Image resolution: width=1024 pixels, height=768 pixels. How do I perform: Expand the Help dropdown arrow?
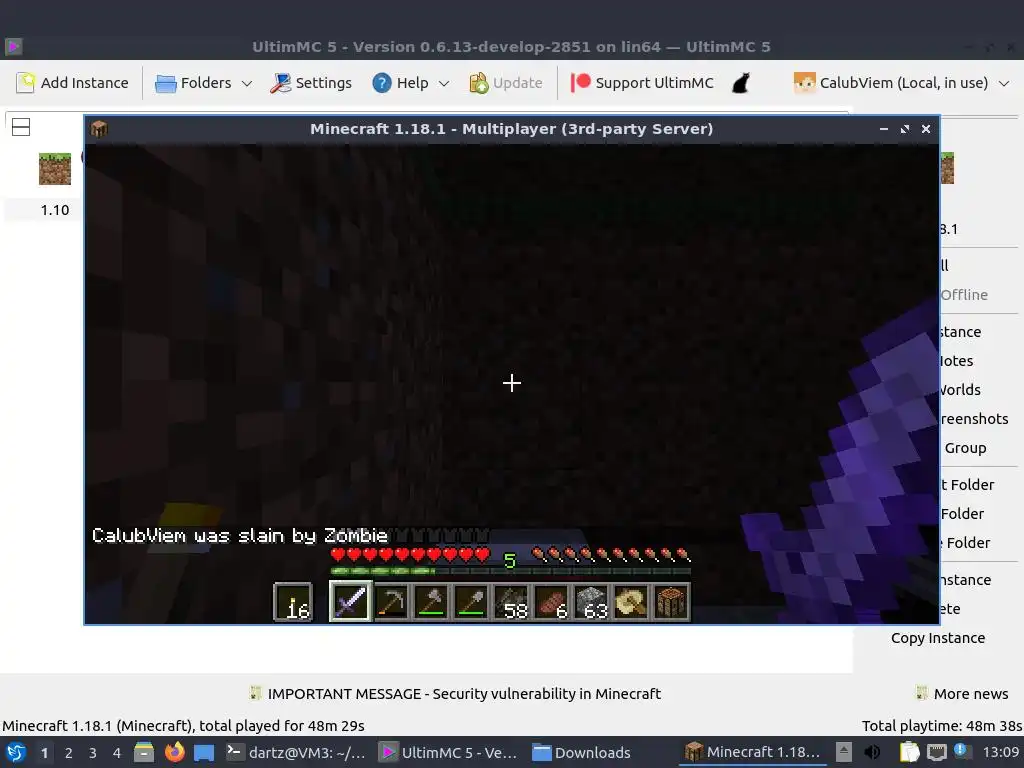[x=444, y=84]
